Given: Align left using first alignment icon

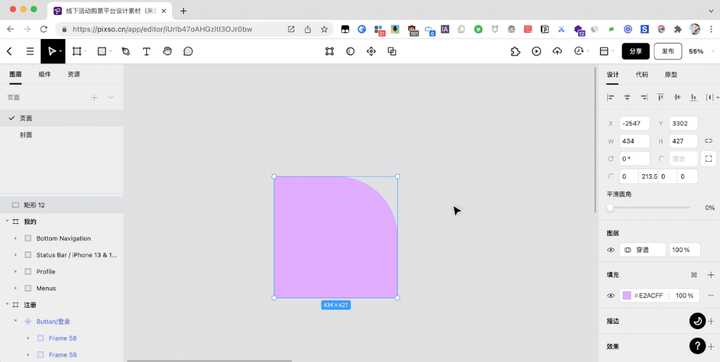Looking at the screenshot, I should (611, 97).
